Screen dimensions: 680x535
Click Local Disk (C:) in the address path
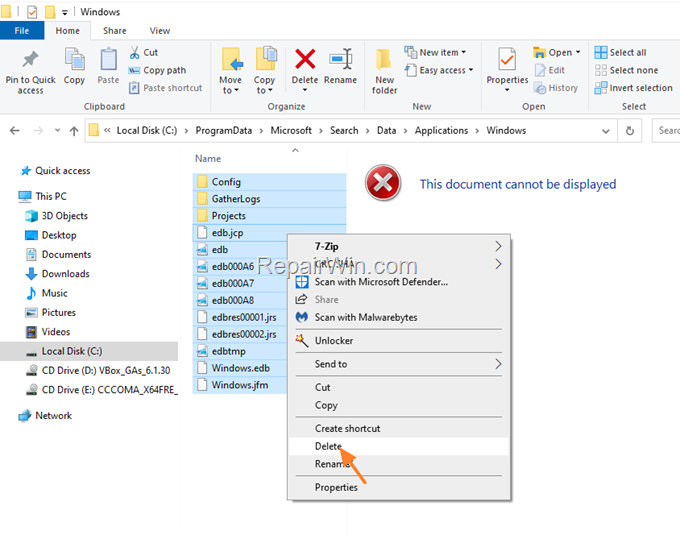coord(147,130)
